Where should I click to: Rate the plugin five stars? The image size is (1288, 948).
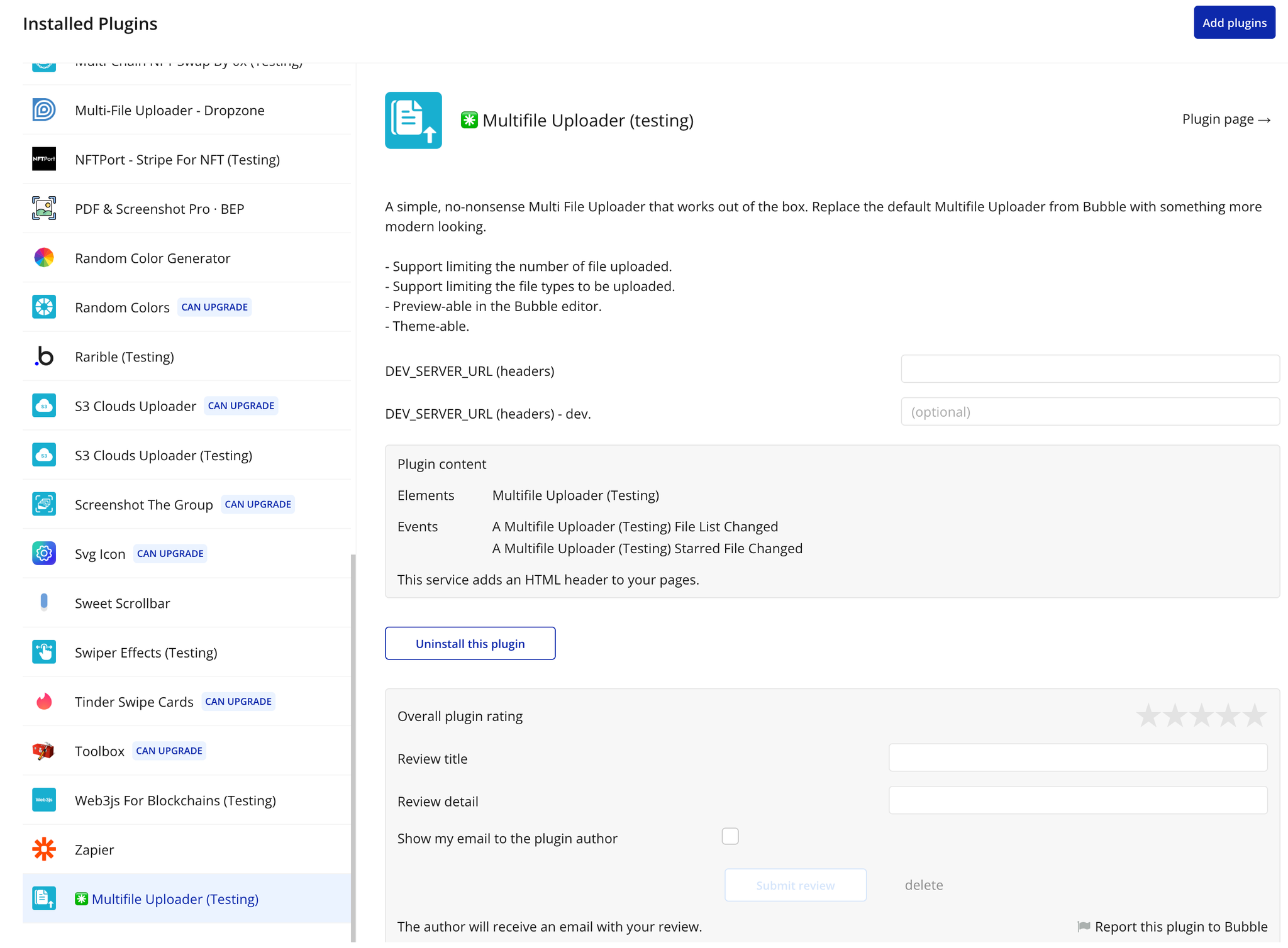click(1255, 715)
